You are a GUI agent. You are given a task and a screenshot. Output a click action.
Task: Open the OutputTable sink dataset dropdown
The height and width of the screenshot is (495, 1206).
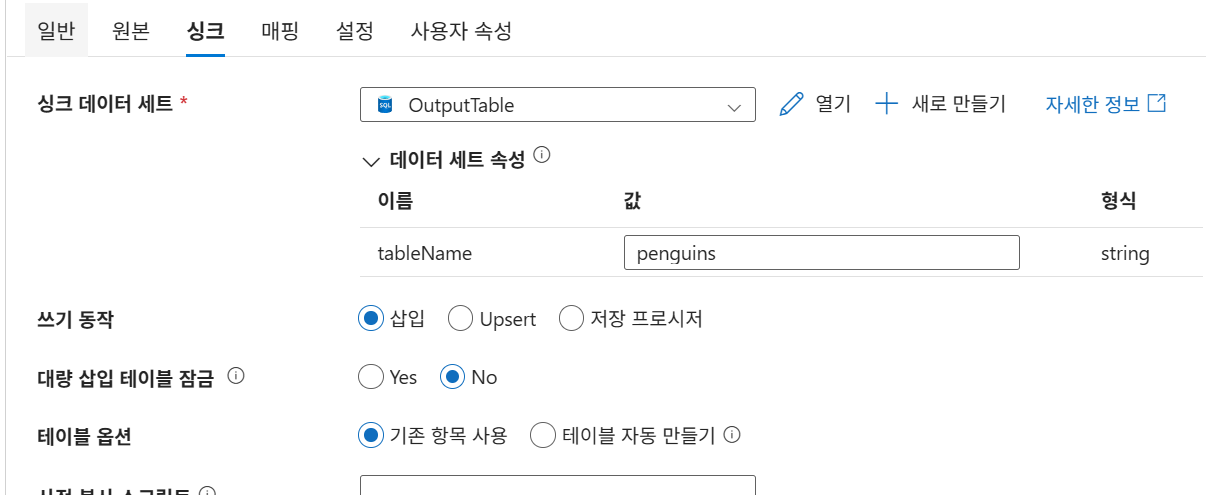pos(734,105)
